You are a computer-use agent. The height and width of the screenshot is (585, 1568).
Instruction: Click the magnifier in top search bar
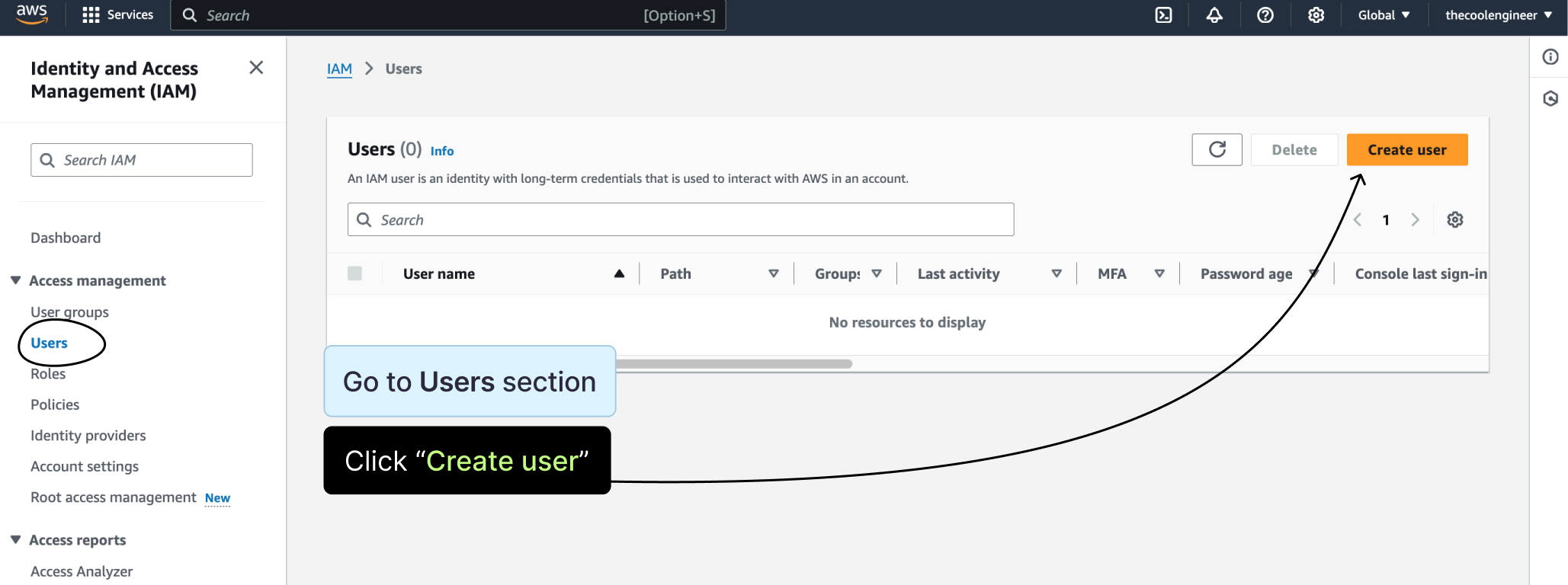click(x=190, y=15)
